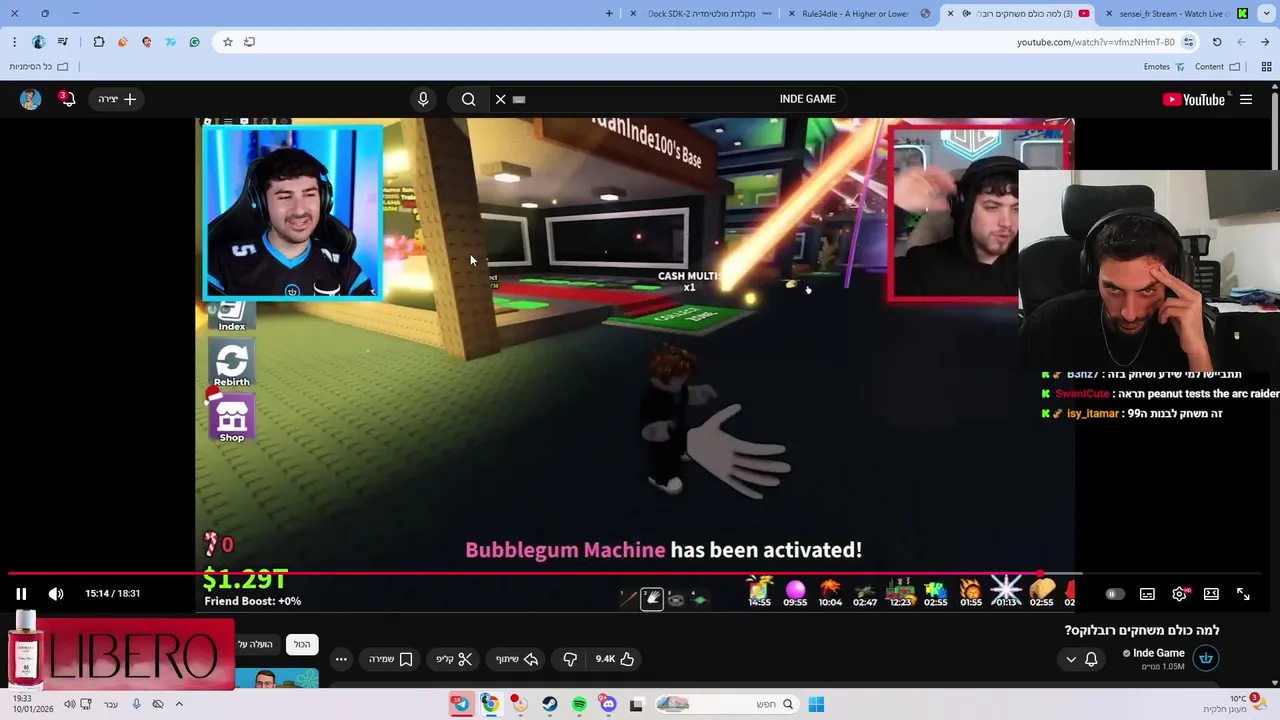Open the Content bookmarks folder

click(1217, 67)
